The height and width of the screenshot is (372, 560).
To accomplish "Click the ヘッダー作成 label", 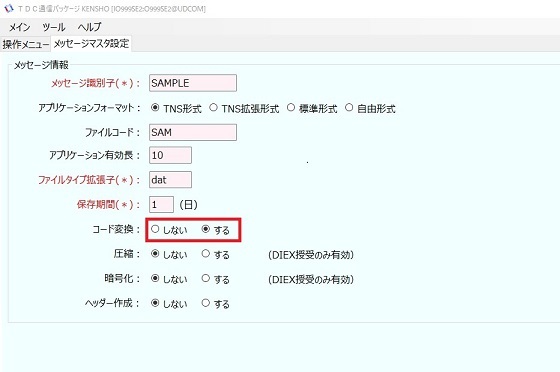I will pos(112,303).
